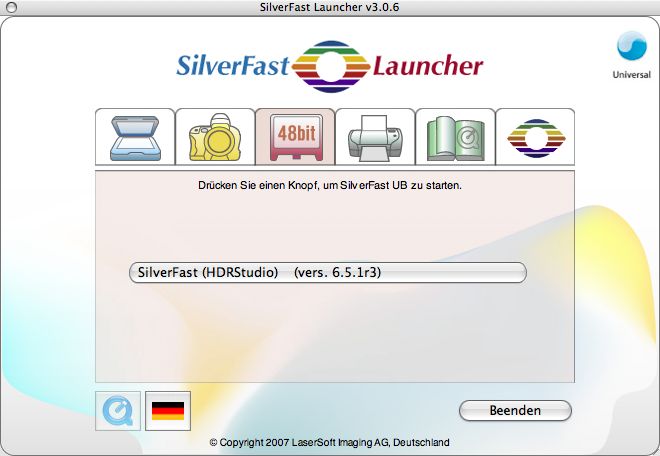Screen dimensions: 660x456
Task: Click the blue Universal binary icon
Action: [x=631, y=47]
